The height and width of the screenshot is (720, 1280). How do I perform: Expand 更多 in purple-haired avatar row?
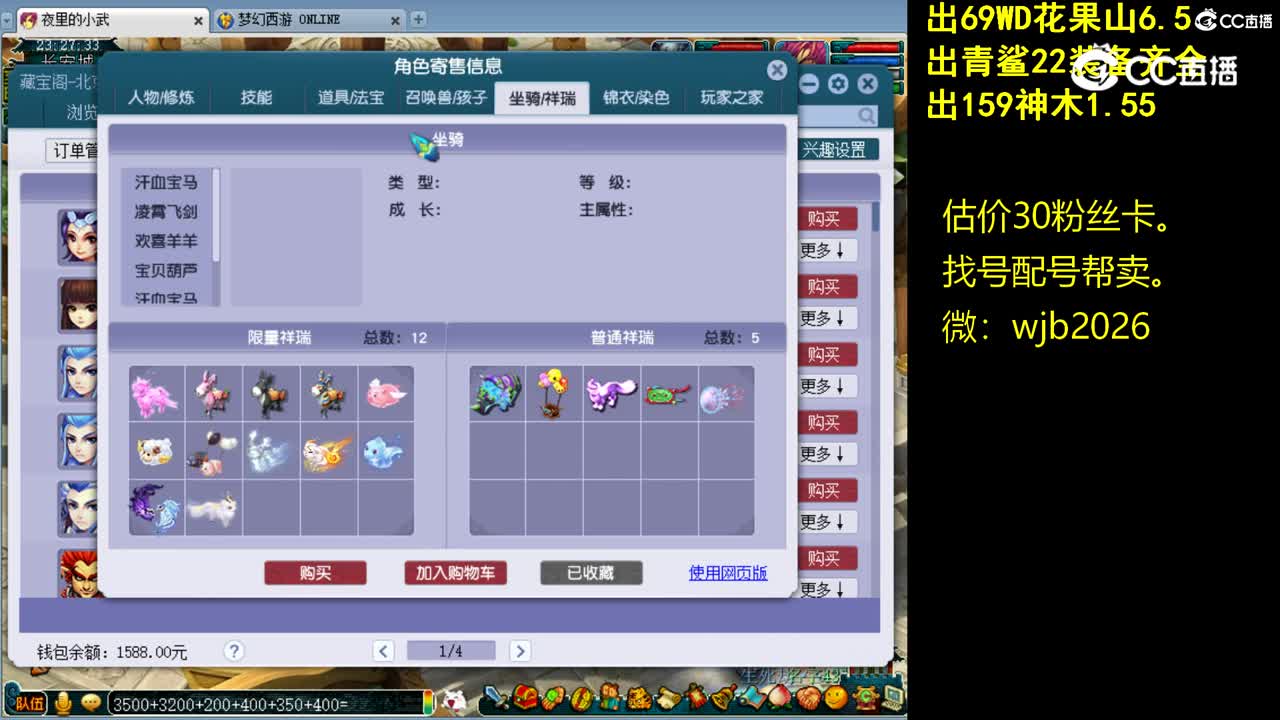(828, 250)
